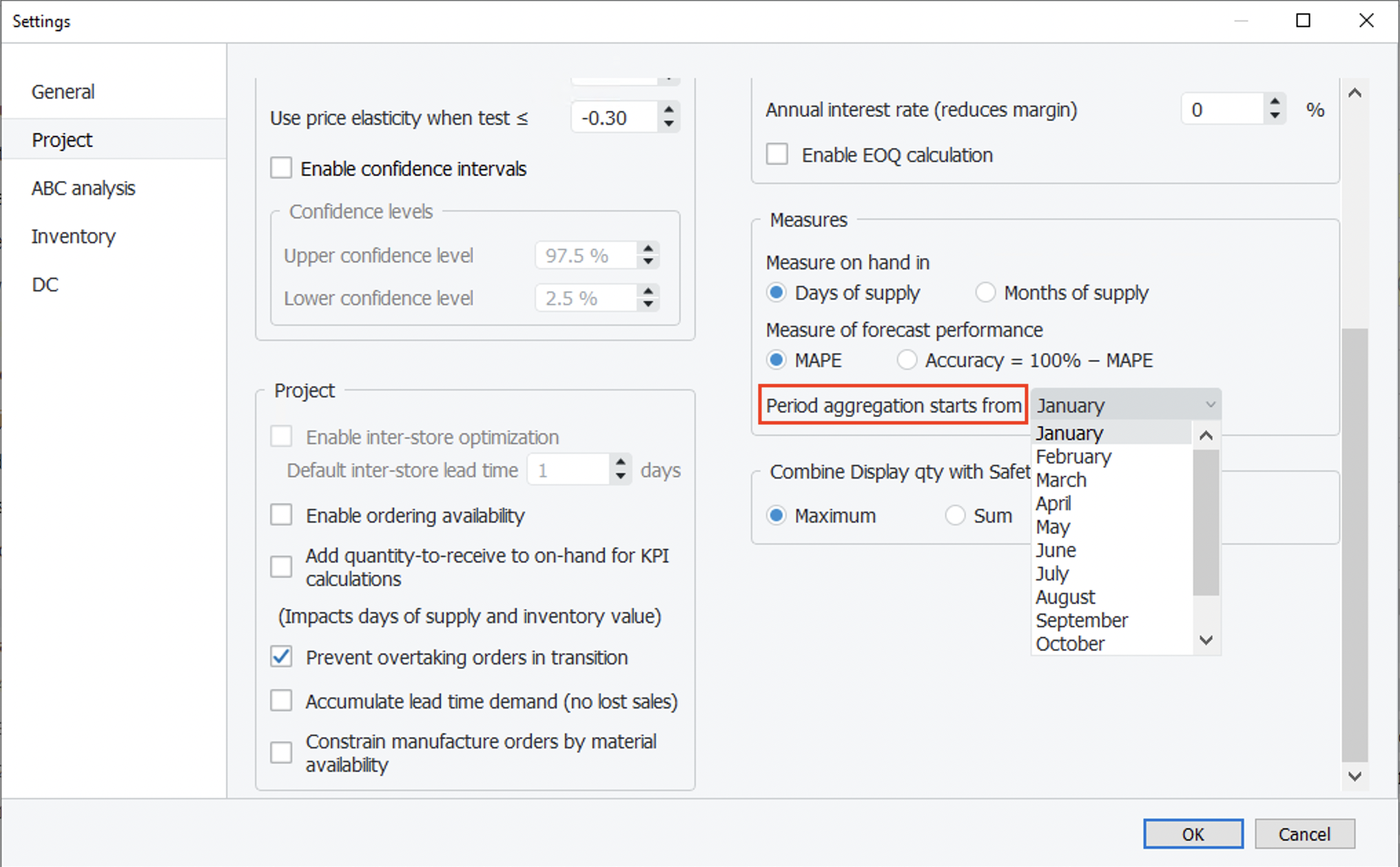1400x867 pixels.
Task: Open the Inventory settings section
Action: 74,236
